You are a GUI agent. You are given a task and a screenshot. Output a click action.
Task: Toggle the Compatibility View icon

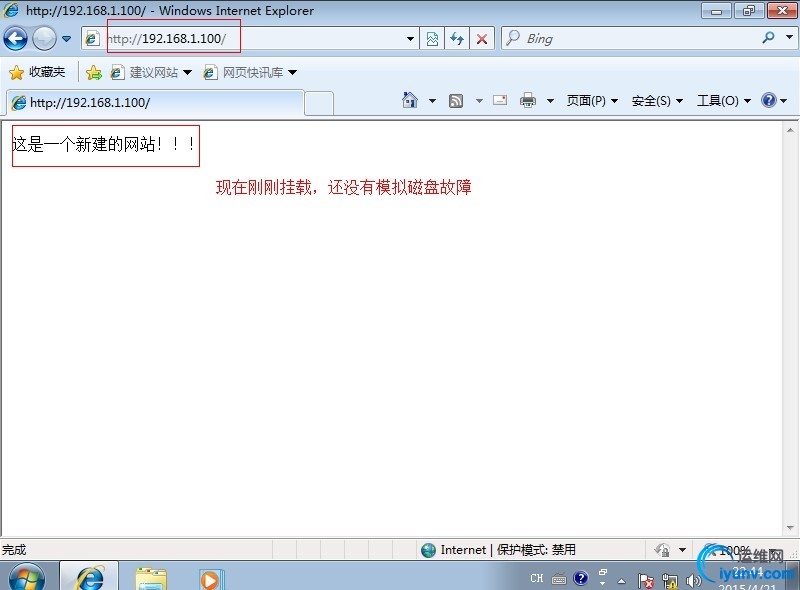tap(432, 39)
